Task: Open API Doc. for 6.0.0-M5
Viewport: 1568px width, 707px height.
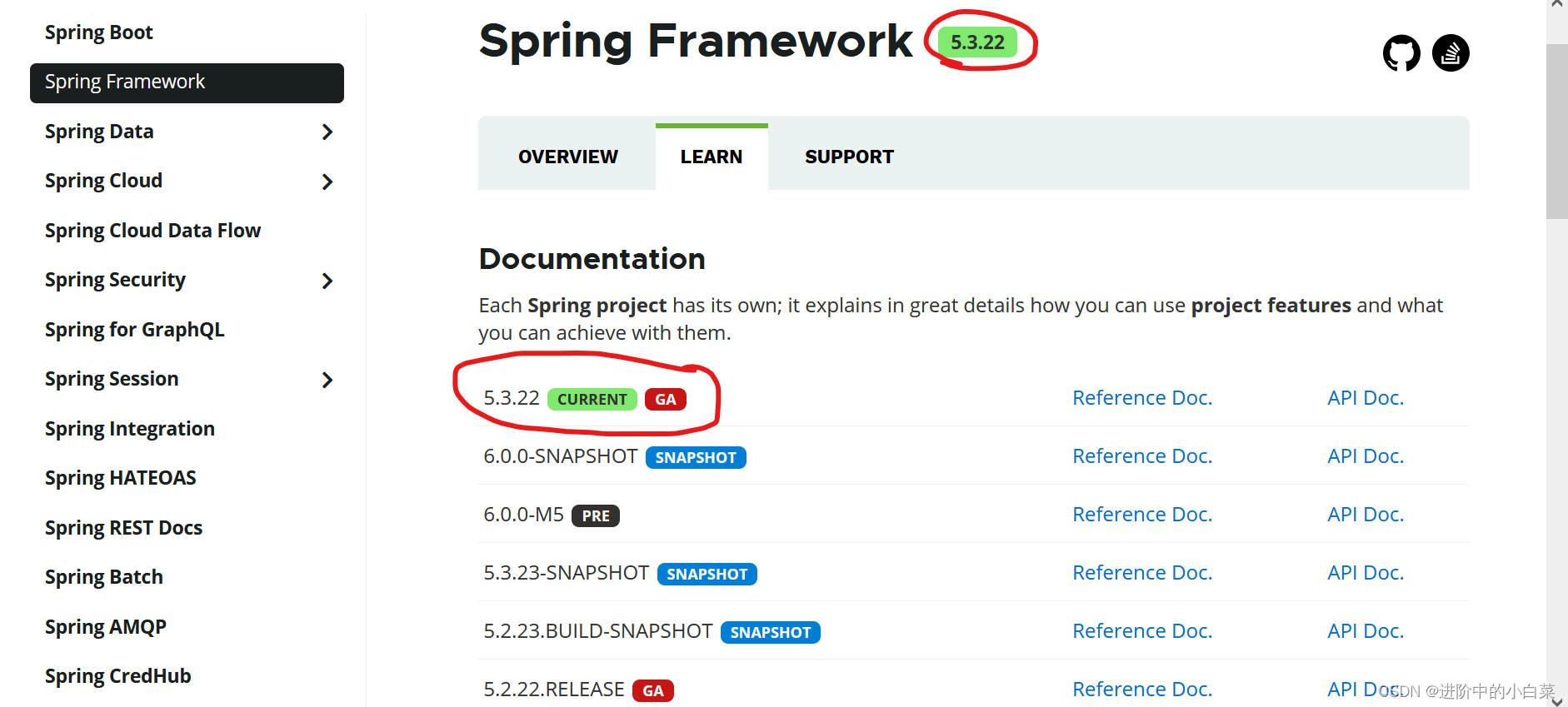Action: click(x=1366, y=515)
